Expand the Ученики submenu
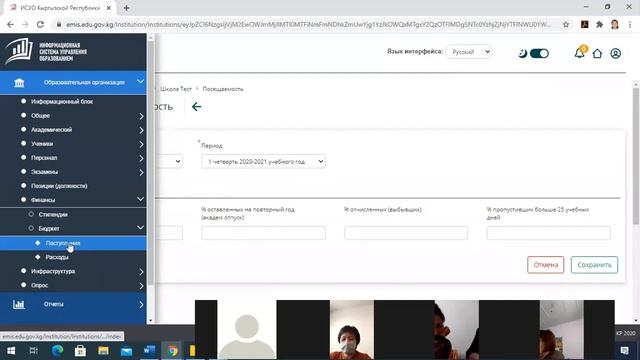The height and width of the screenshot is (360, 640). tap(141, 144)
